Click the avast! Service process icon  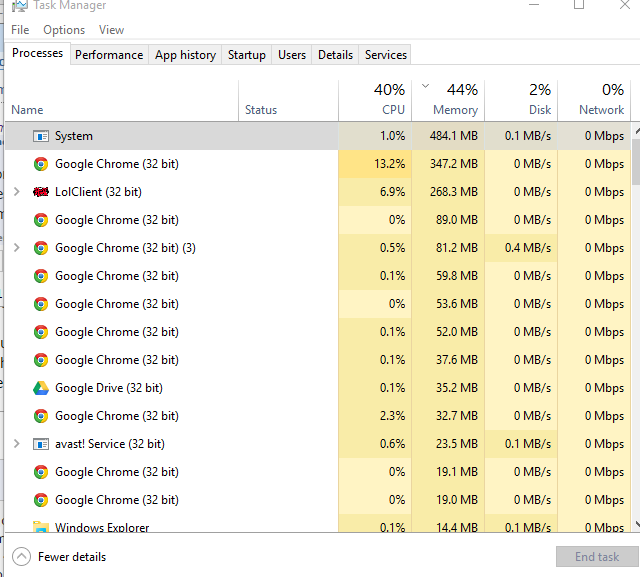(41, 444)
